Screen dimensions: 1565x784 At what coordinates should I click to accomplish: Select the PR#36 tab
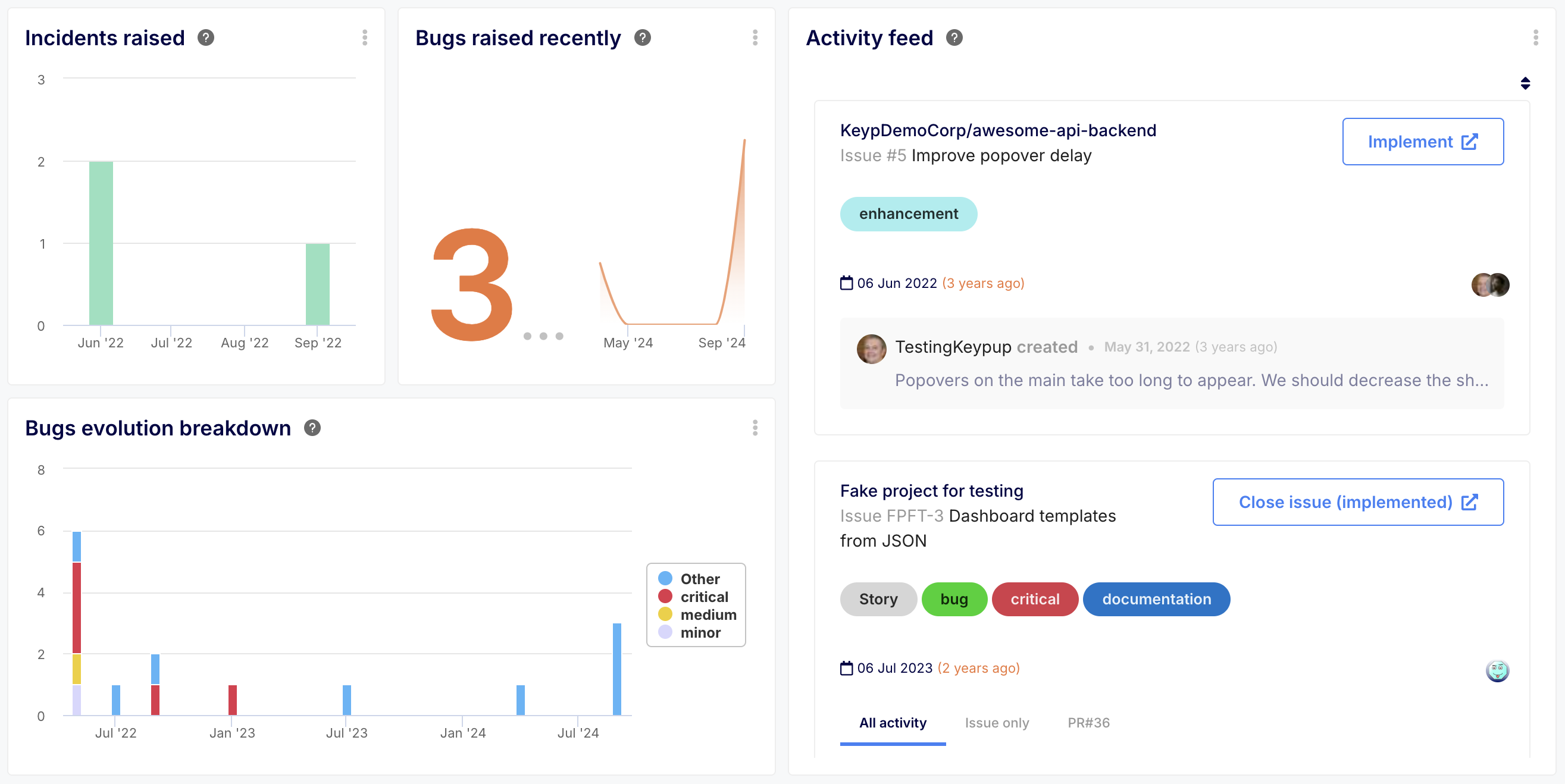pyautogui.click(x=1088, y=722)
